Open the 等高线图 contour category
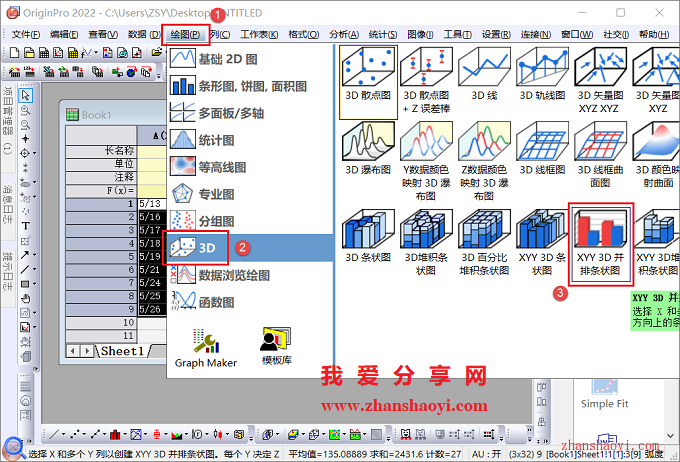This screenshot has width=680, height=462. pyautogui.click(x=250, y=167)
